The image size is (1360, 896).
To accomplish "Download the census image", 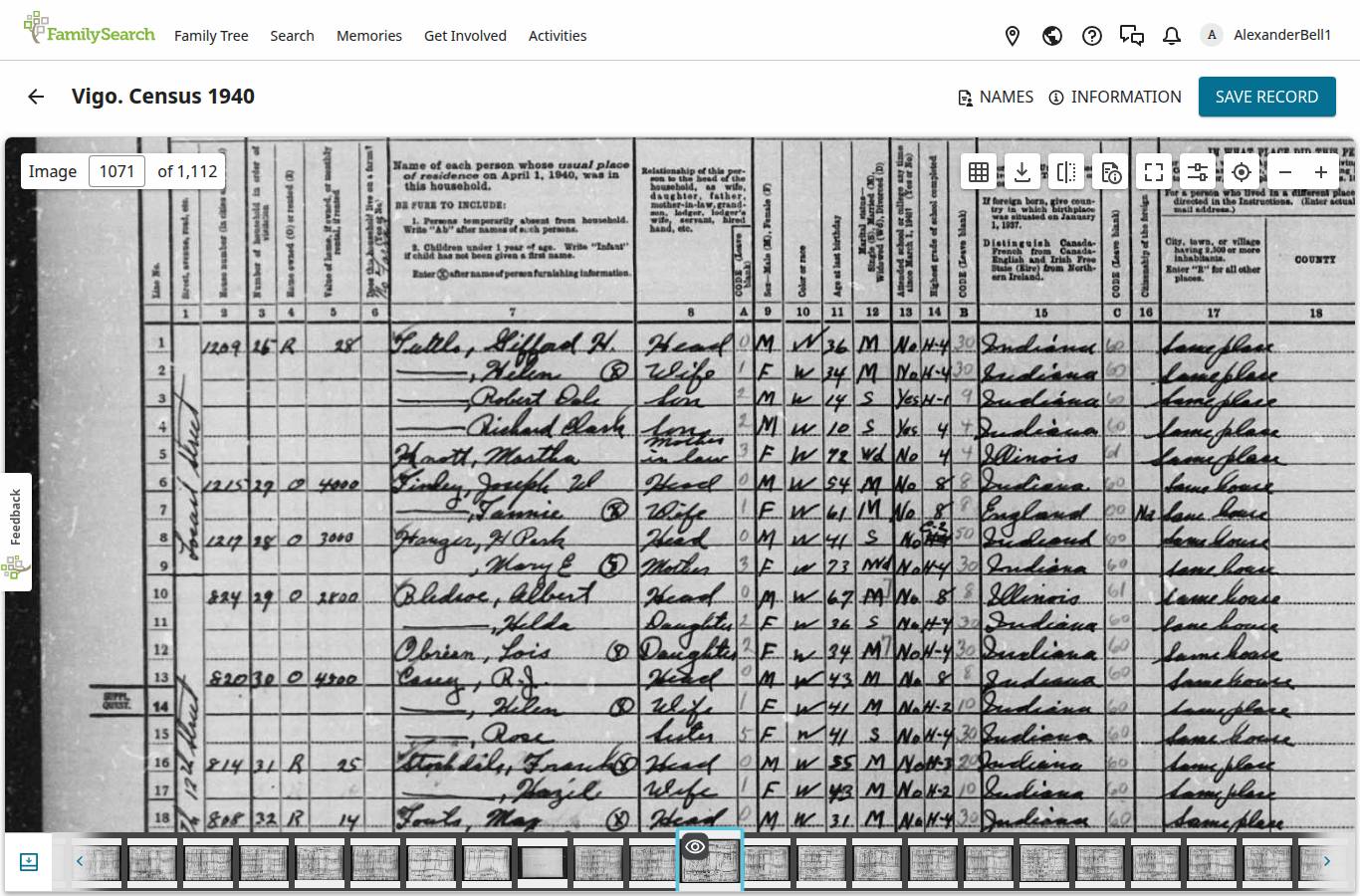I will (1022, 171).
